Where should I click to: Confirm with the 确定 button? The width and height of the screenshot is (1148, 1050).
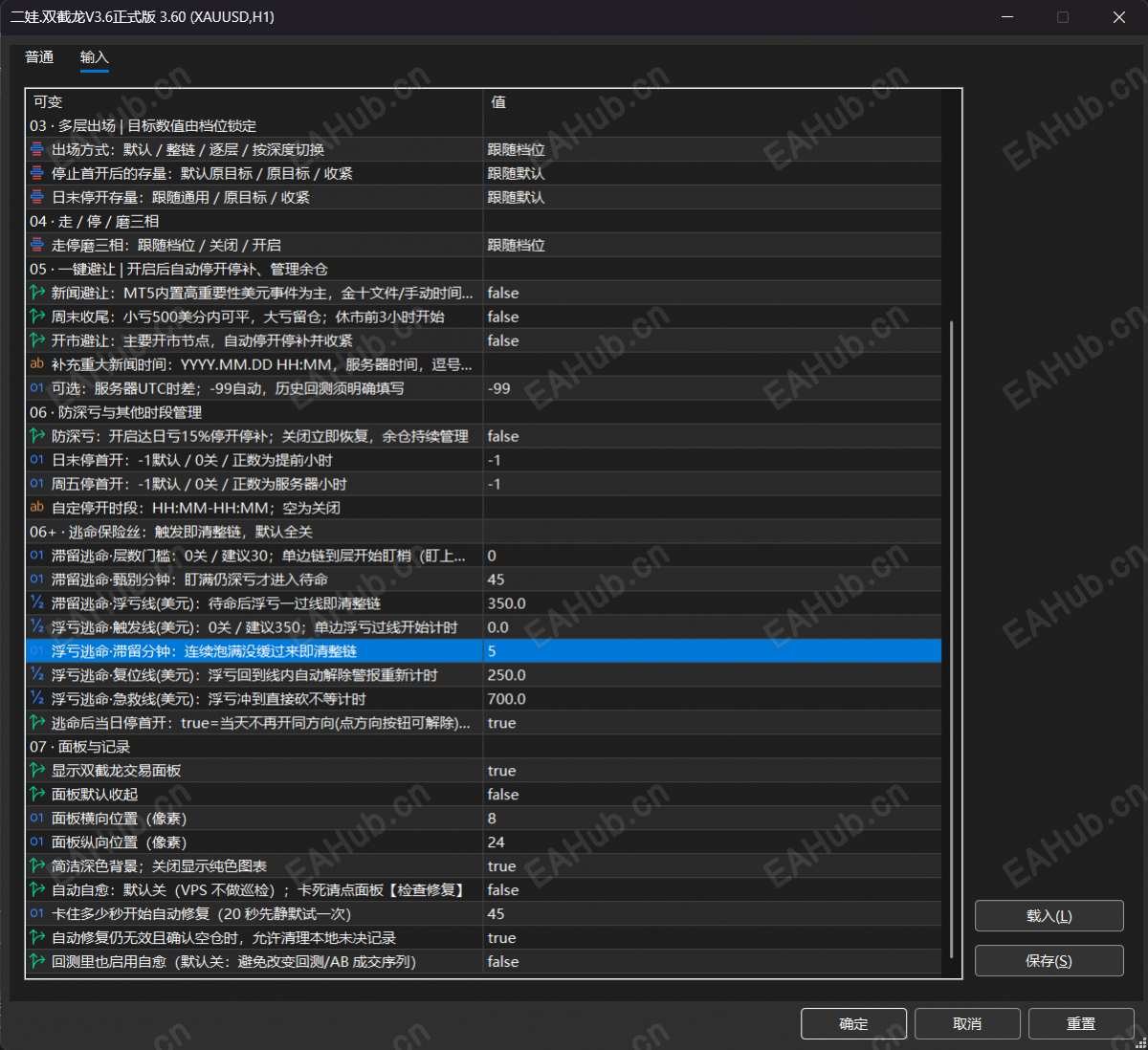(853, 1023)
